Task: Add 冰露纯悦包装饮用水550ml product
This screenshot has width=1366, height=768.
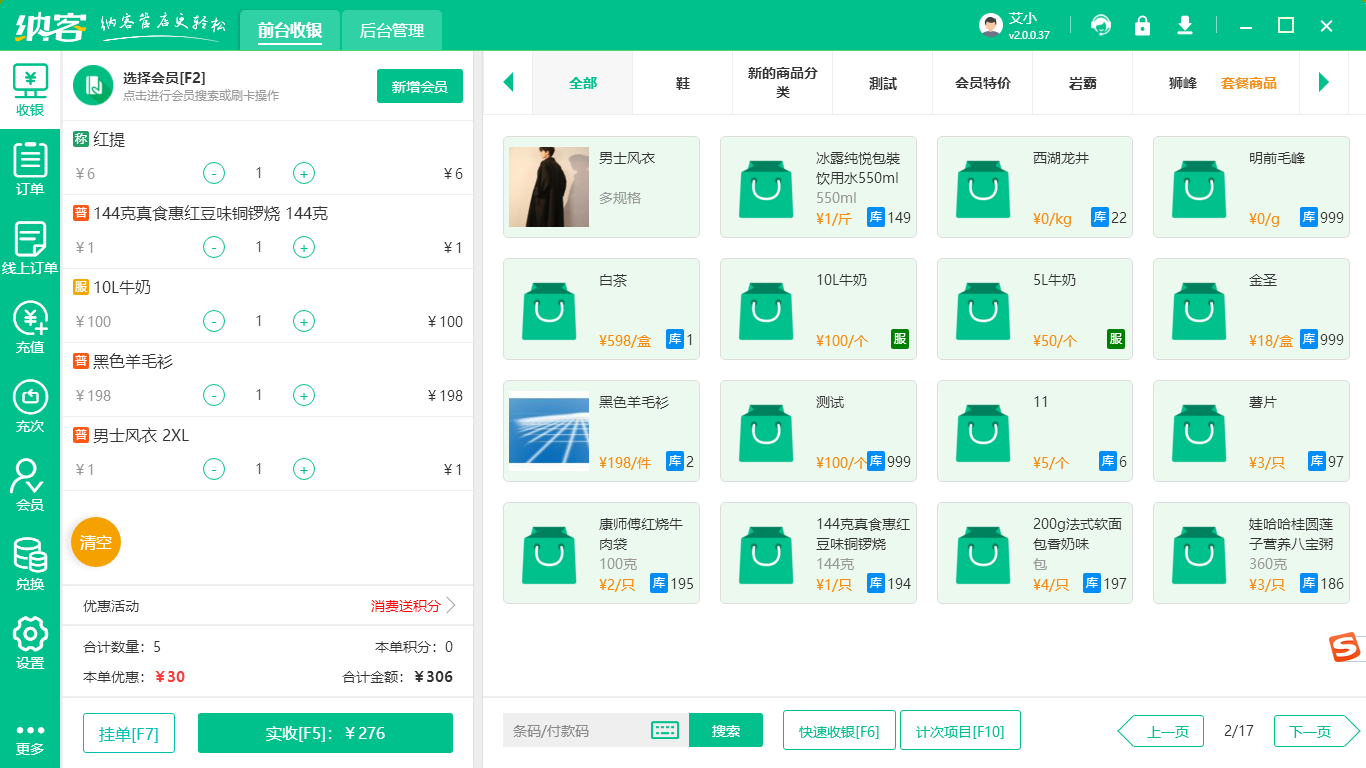Action: [818, 187]
